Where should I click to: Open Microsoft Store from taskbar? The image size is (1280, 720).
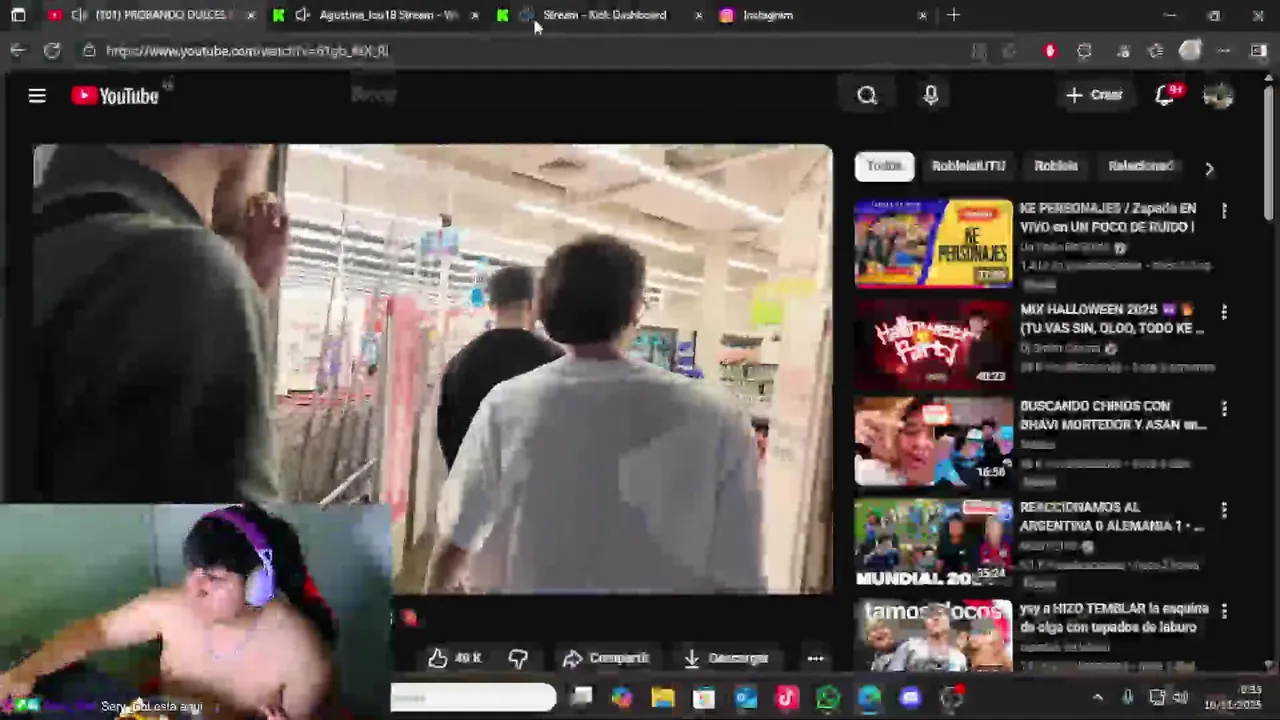(x=704, y=697)
